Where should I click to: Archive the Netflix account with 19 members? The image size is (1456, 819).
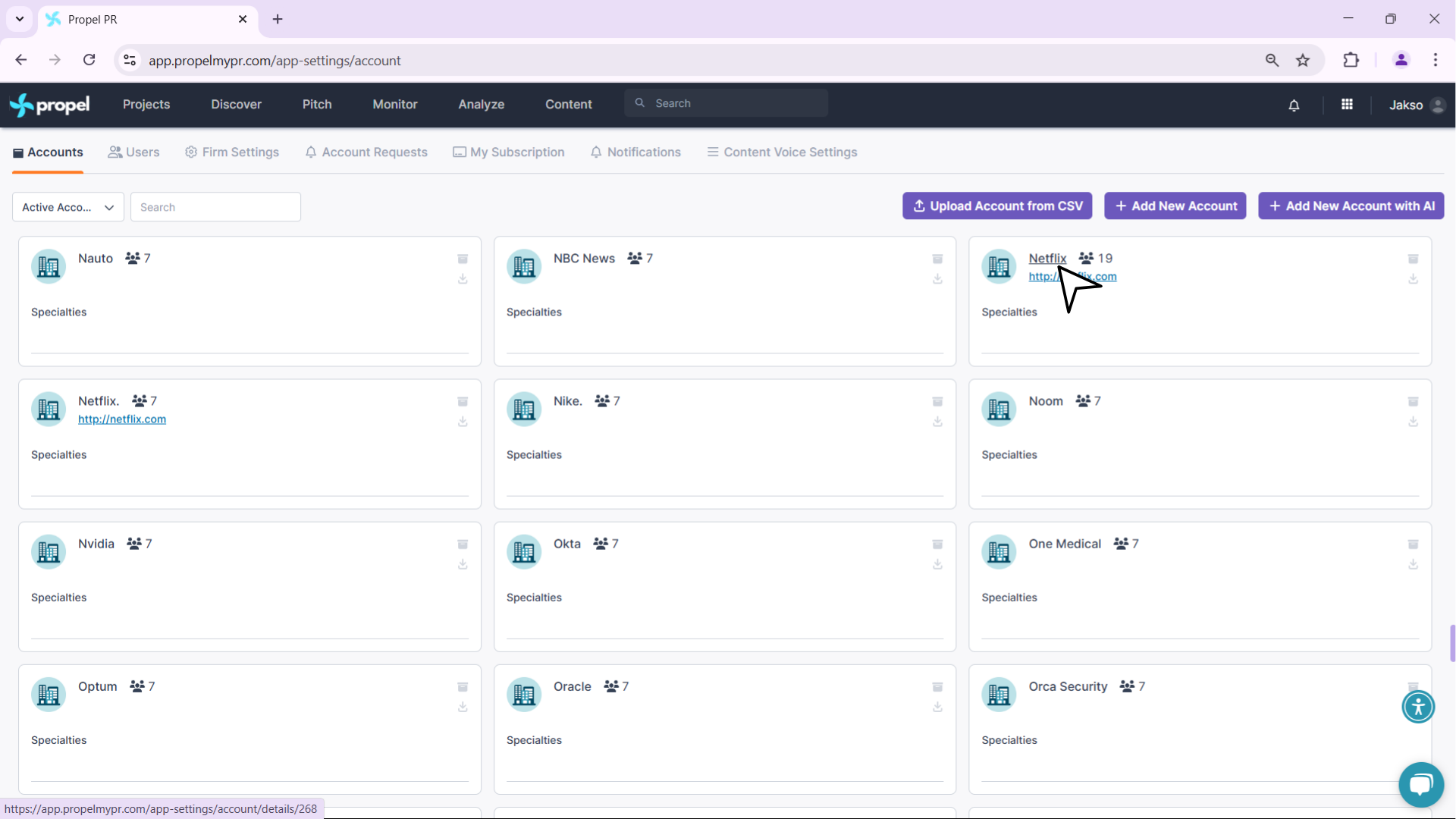pyautogui.click(x=1413, y=259)
